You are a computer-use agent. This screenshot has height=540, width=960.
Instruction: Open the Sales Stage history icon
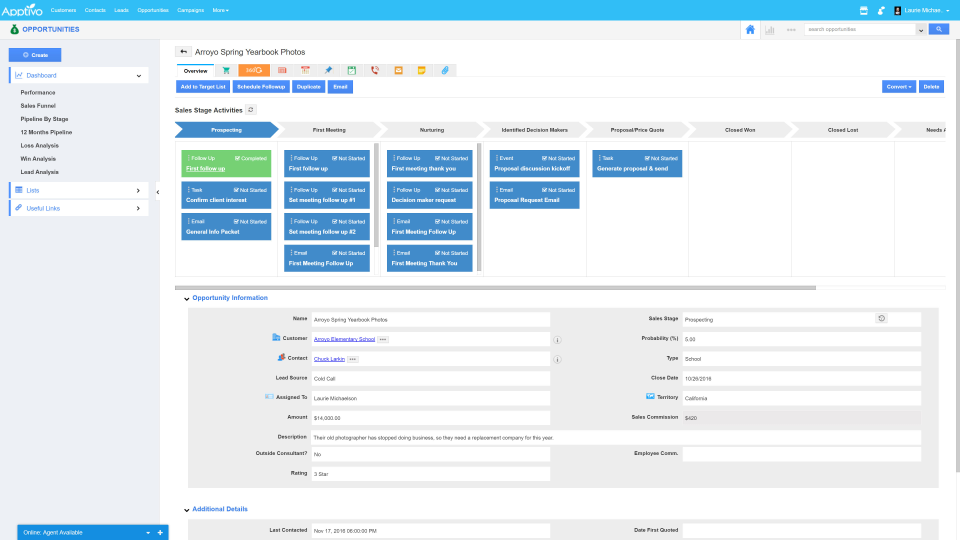point(881,319)
